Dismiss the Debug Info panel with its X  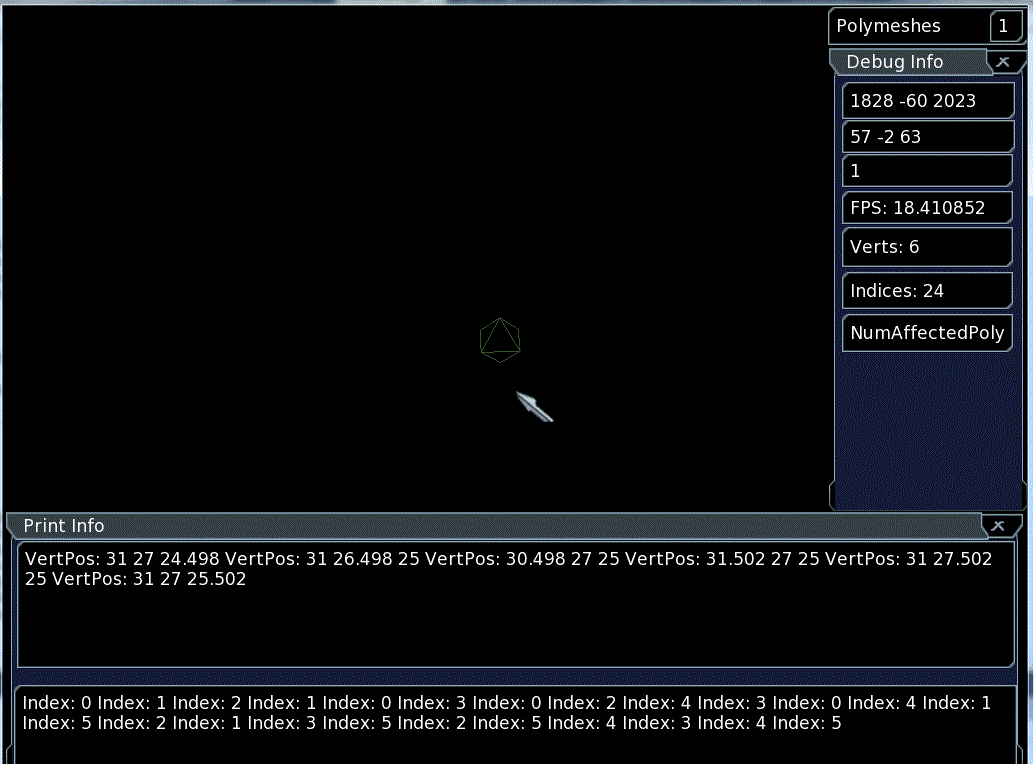(x=1002, y=61)
